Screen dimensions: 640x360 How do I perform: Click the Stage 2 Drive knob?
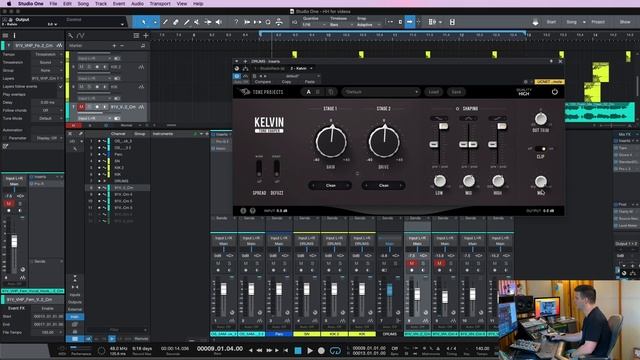click(384, 141)
